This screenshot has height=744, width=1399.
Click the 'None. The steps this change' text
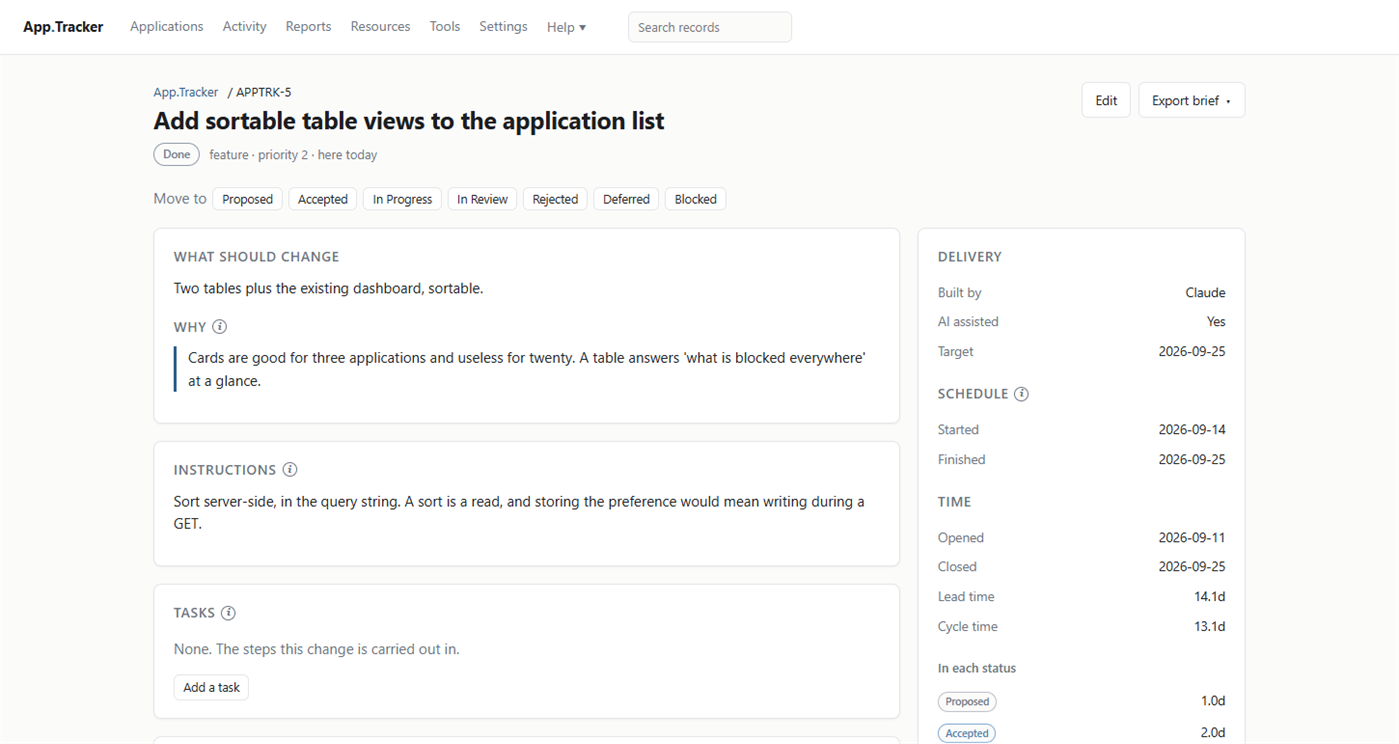point(316,649)
